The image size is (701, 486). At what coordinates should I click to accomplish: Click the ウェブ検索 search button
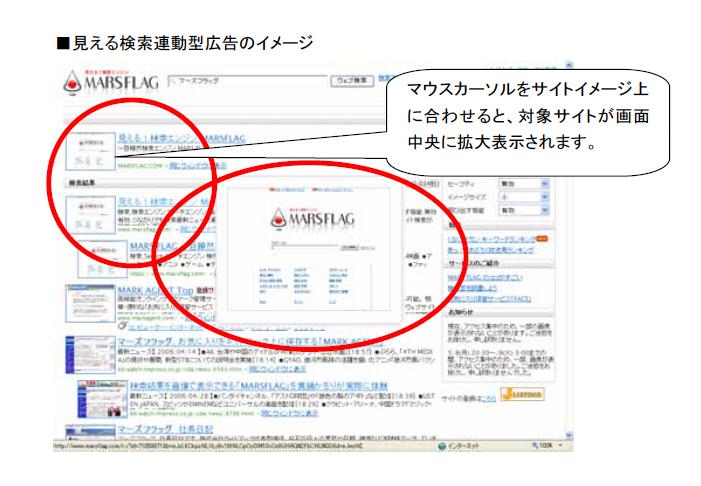[352, 81]
